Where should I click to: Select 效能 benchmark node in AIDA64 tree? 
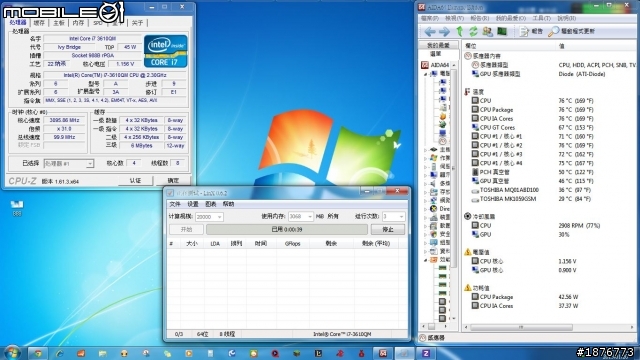[x=440, y=260]
